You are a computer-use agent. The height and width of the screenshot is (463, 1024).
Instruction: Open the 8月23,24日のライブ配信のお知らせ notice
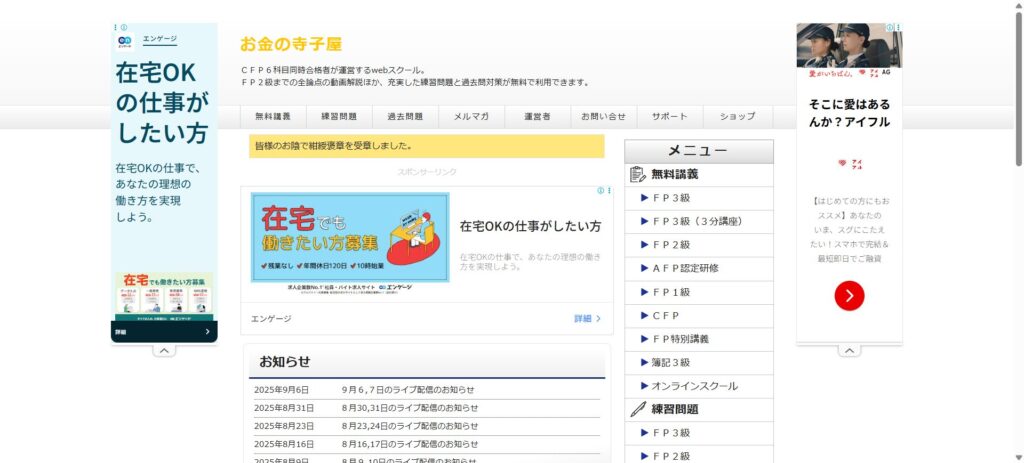pos(409,426)
